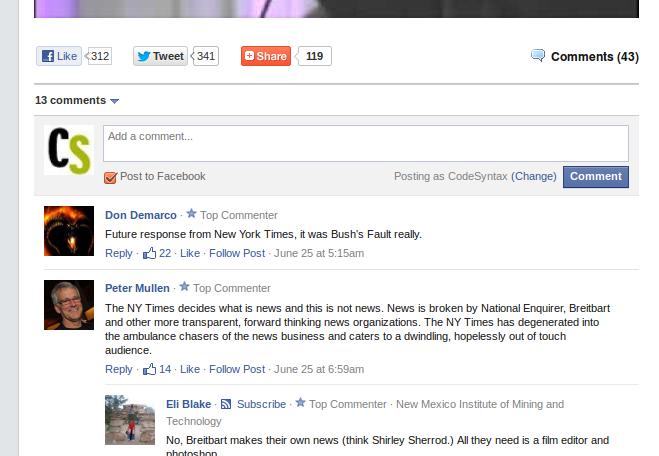Reply to Don Demarco's comment

pyautogui.click(x=118, y=254)
